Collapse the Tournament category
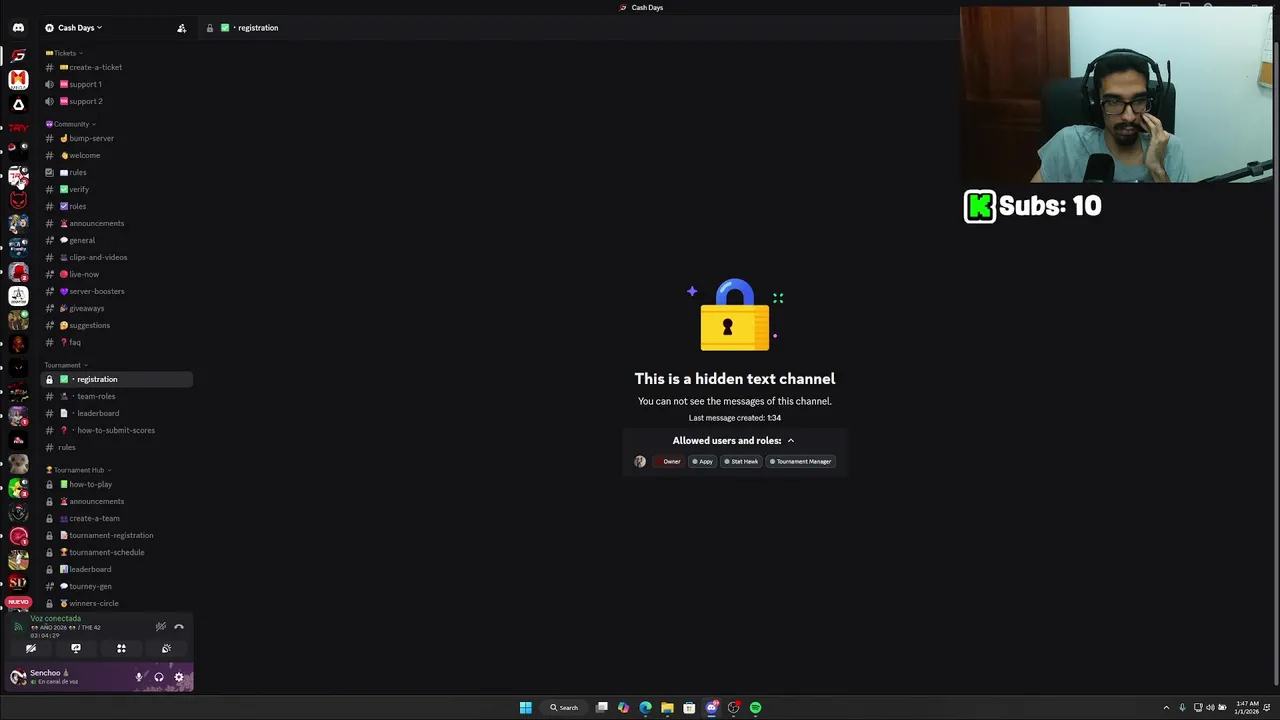Image resolution: width=1280 pixels, height=720 pixels. click(x=66, y=365)
